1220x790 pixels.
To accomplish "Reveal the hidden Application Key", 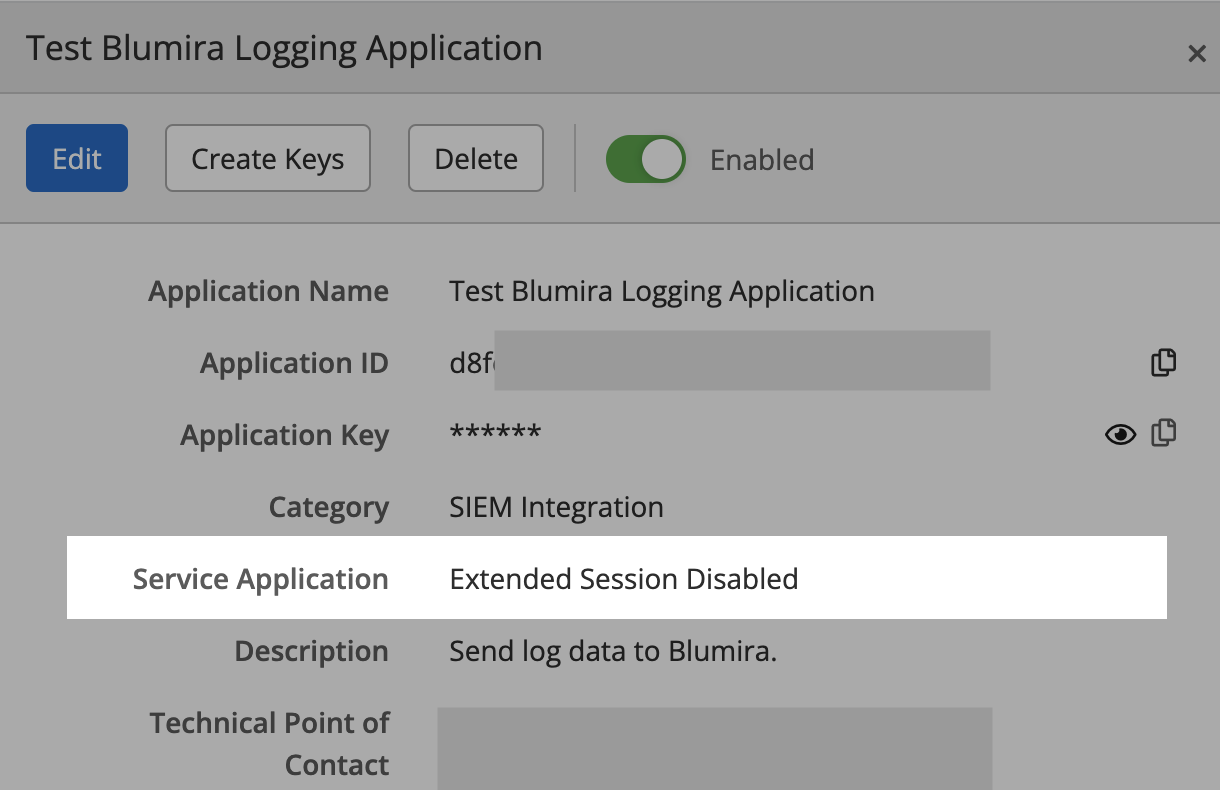I will click(x=1120, y=434).
